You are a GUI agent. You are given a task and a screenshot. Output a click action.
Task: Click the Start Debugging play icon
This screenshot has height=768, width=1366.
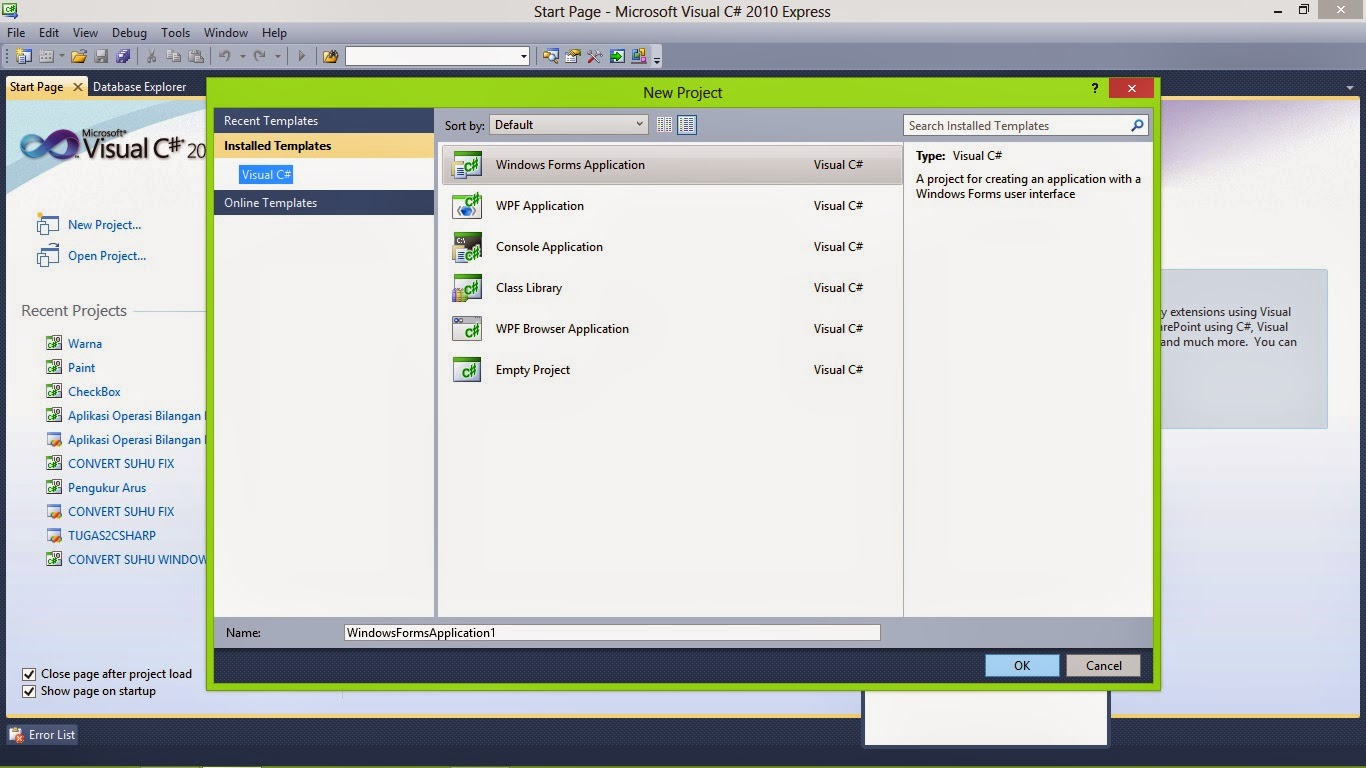(x=301, y=56)
